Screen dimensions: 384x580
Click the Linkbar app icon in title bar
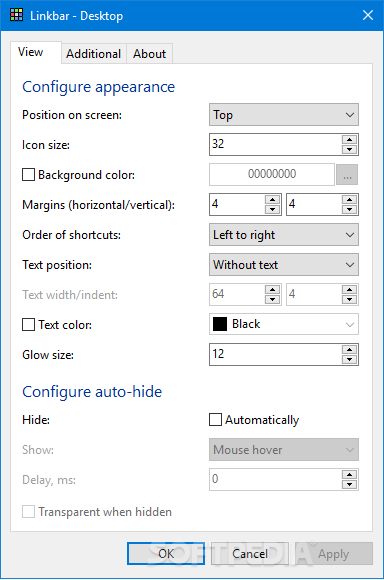(16, 15)
